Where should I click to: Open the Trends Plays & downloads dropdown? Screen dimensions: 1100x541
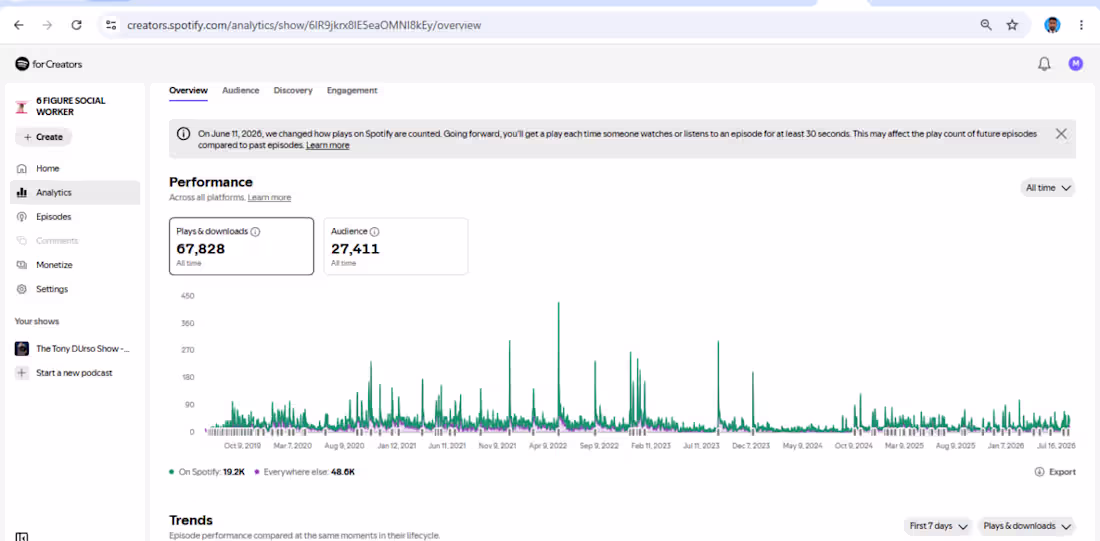pos(1026,526)
